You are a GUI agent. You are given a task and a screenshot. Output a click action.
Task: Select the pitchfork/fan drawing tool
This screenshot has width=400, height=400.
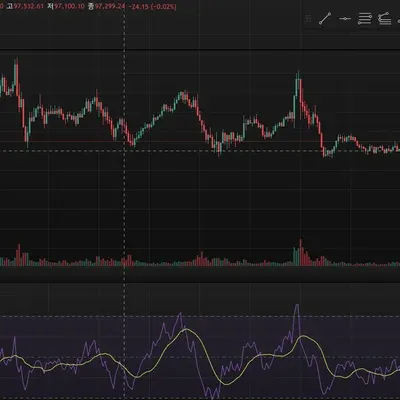384,19
